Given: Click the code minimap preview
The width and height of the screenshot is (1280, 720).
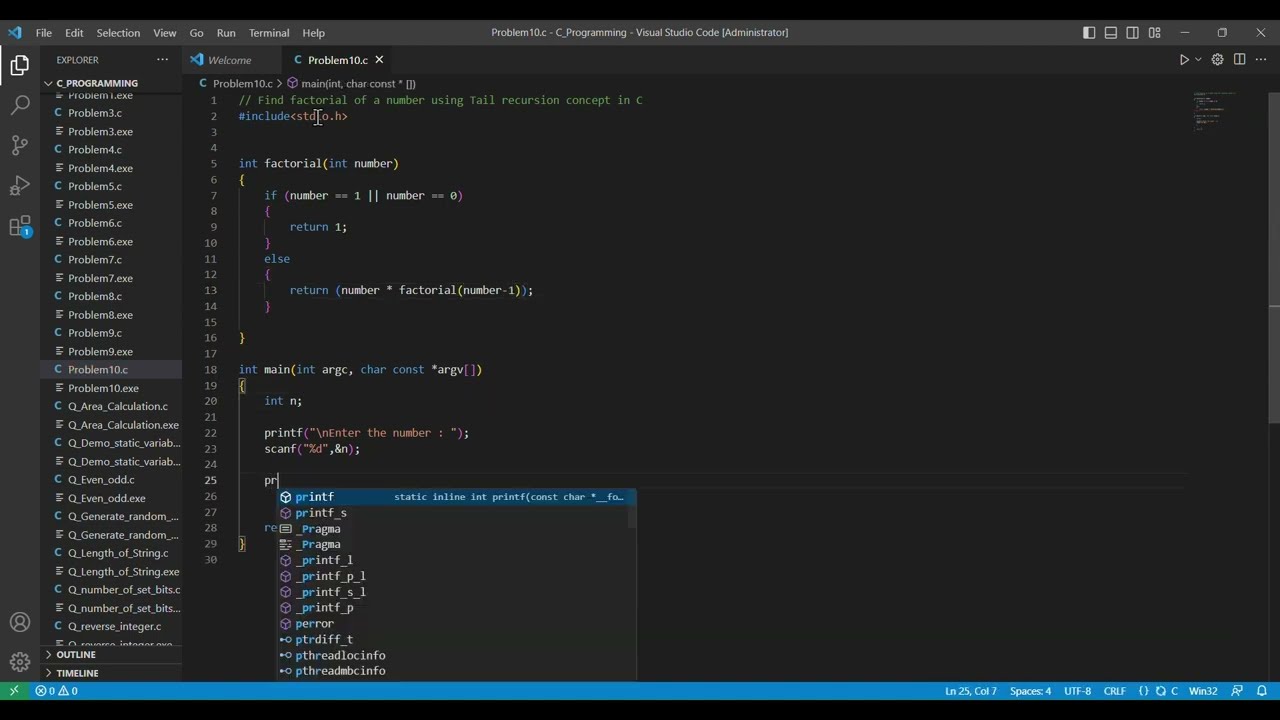Looking at the screenshot, I should point(1214,112).
